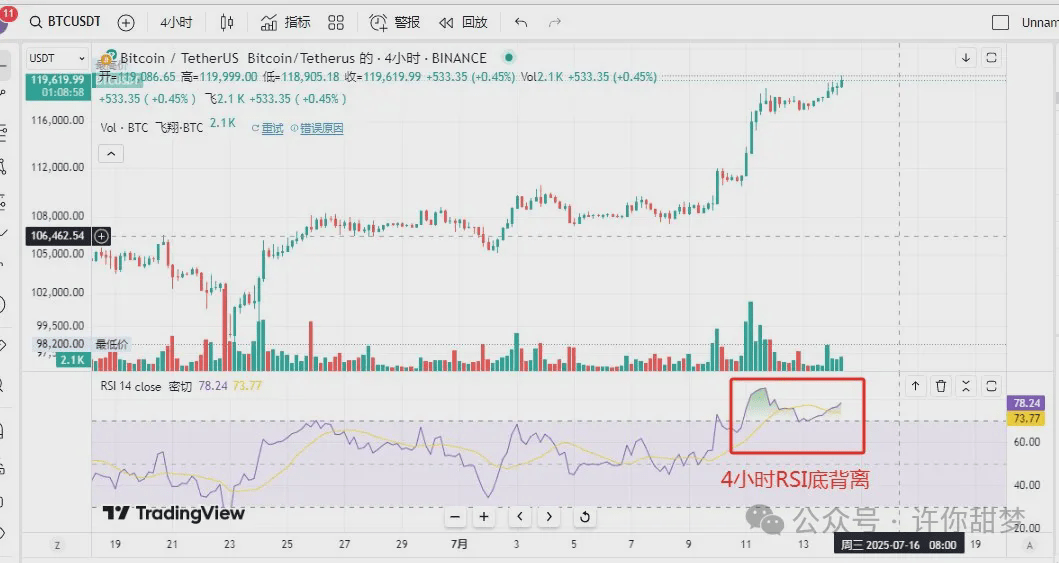
Task: Click the undo arrow in the top toolbar
Action: coord(521,23)
